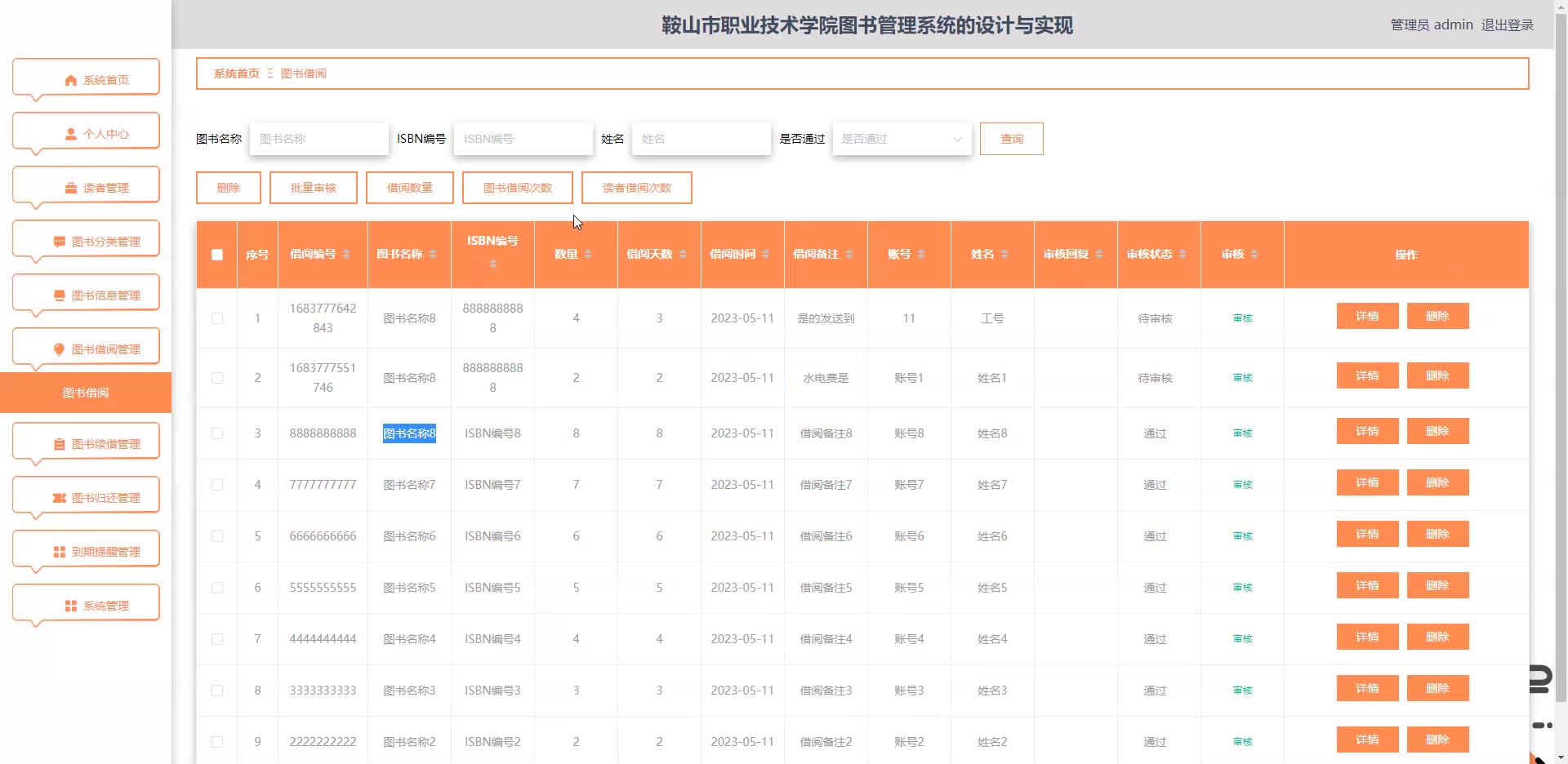Image resolution: width=1568 pixels, height=764 pixels.
Task: Click the grid icon beside 到期提醒管理
Action: pyautogui.click(x=59, y=552)
